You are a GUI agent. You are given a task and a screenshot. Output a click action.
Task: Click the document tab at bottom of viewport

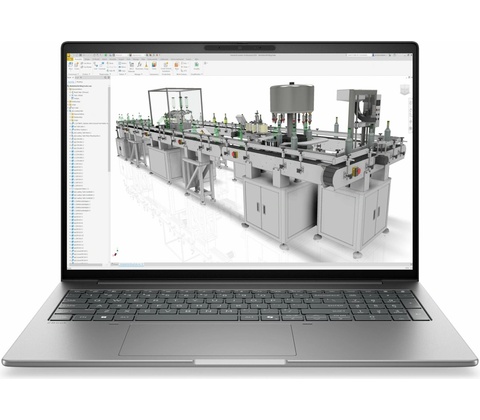point(131,264)
